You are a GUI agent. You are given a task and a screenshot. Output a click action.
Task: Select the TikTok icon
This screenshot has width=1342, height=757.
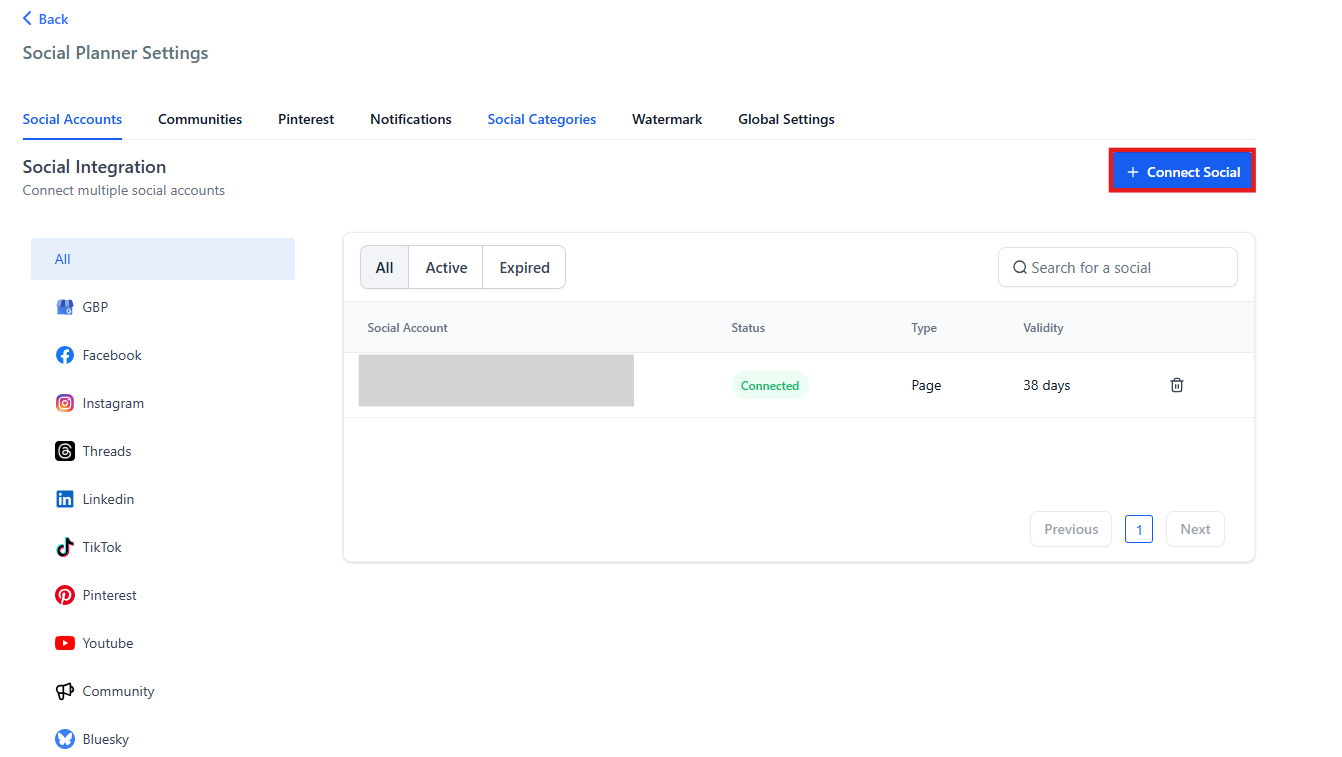click(x=65, y=547)
